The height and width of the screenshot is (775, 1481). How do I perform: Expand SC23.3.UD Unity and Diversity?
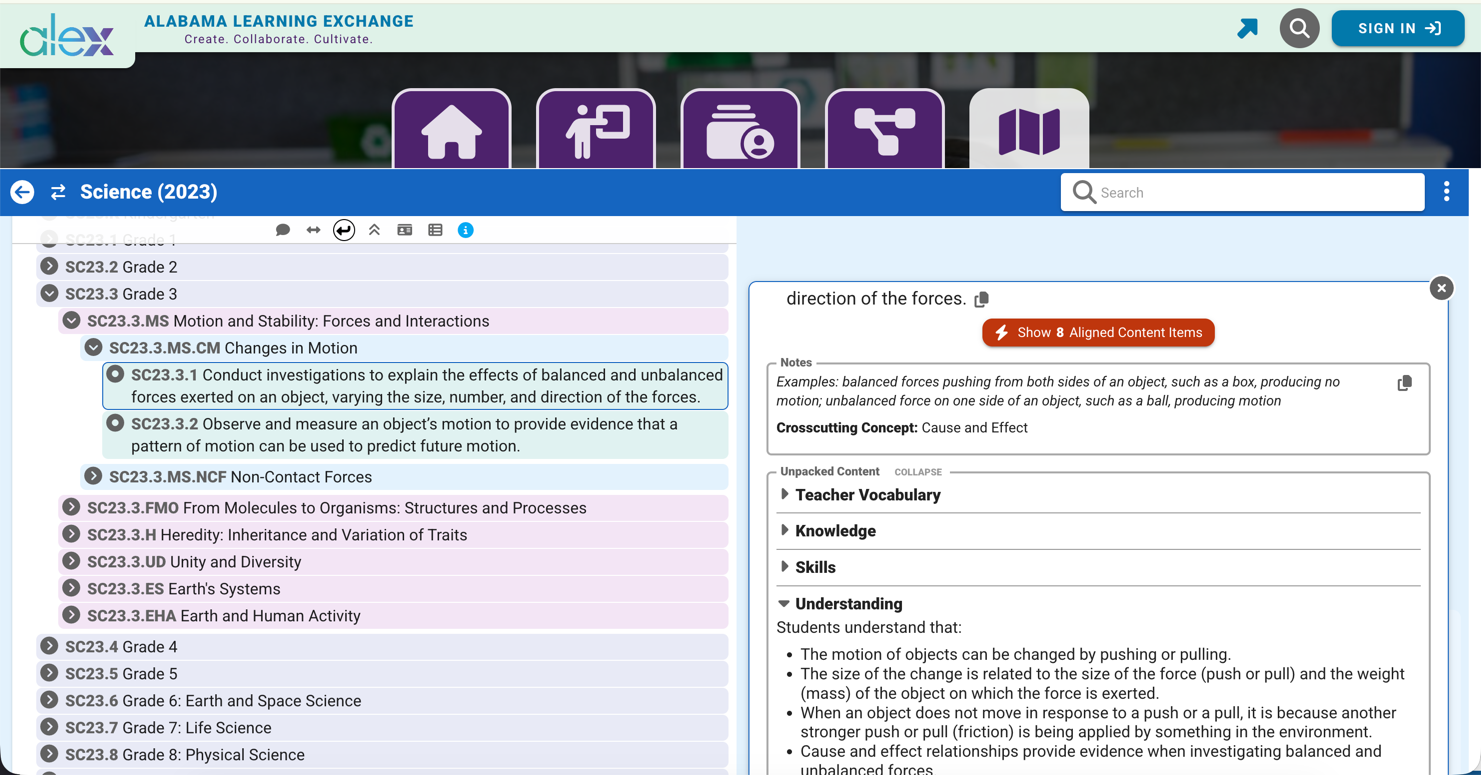(x=71, y=561)
